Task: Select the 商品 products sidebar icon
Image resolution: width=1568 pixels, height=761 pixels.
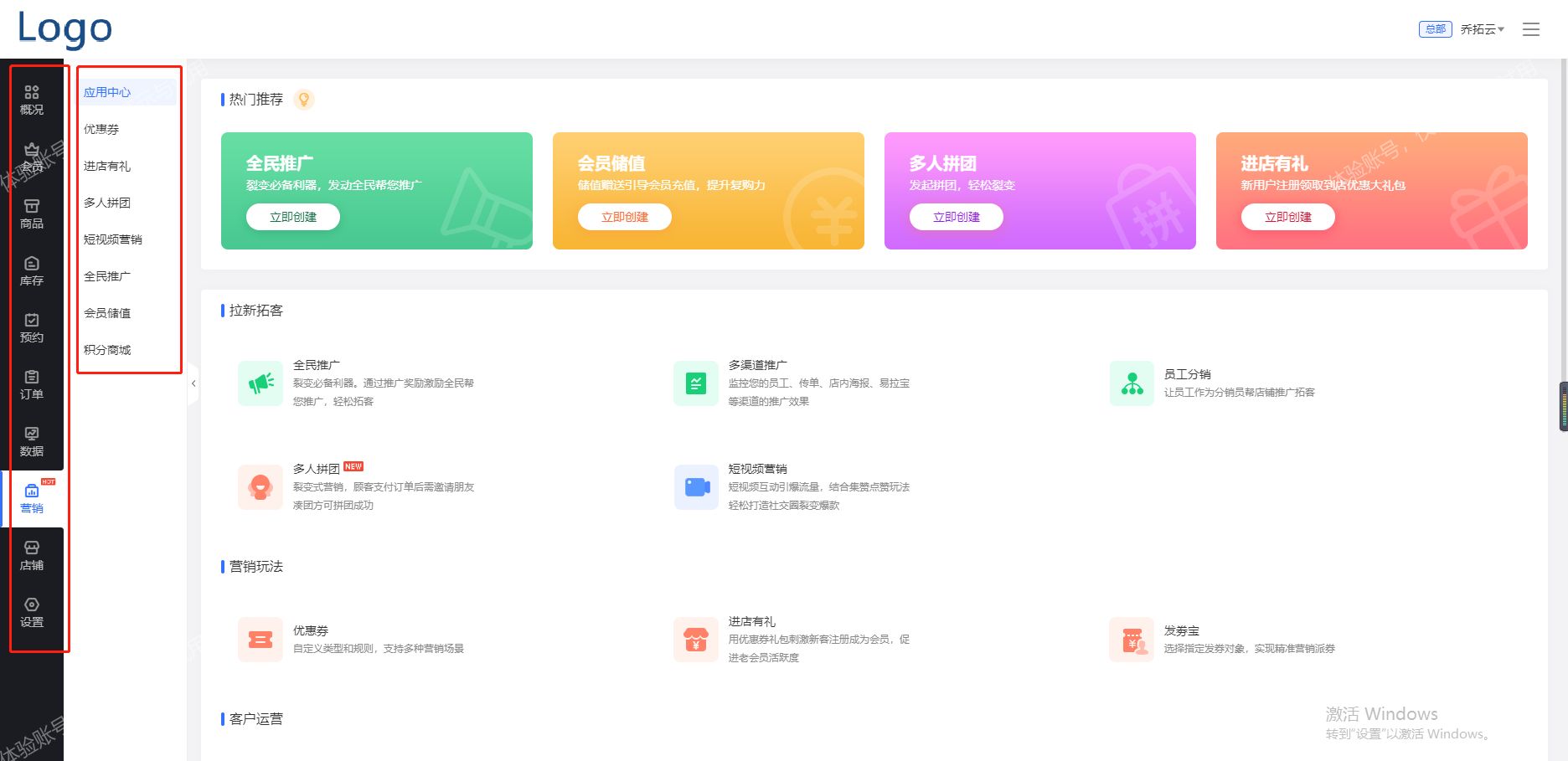Action: click(x=32, y=213)
